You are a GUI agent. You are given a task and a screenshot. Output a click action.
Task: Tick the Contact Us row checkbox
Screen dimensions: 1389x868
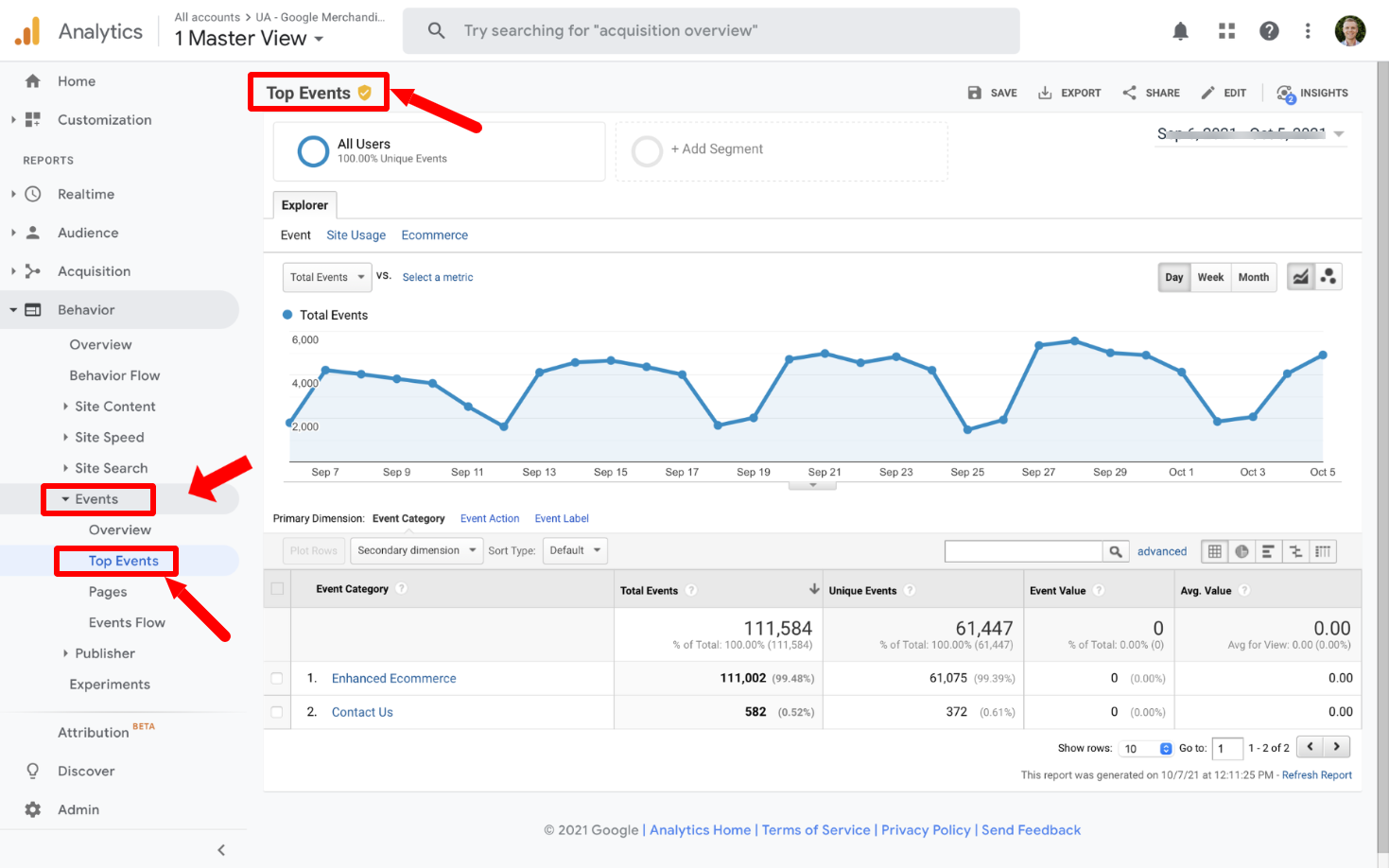click(x=277, y=712)
